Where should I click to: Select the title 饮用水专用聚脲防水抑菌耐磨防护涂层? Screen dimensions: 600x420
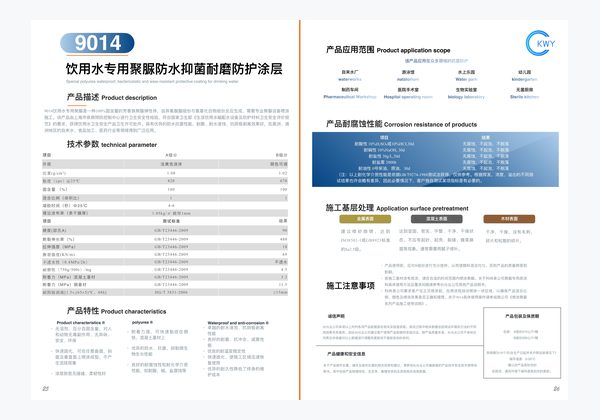pyautogui.click(x=174, y=69)
